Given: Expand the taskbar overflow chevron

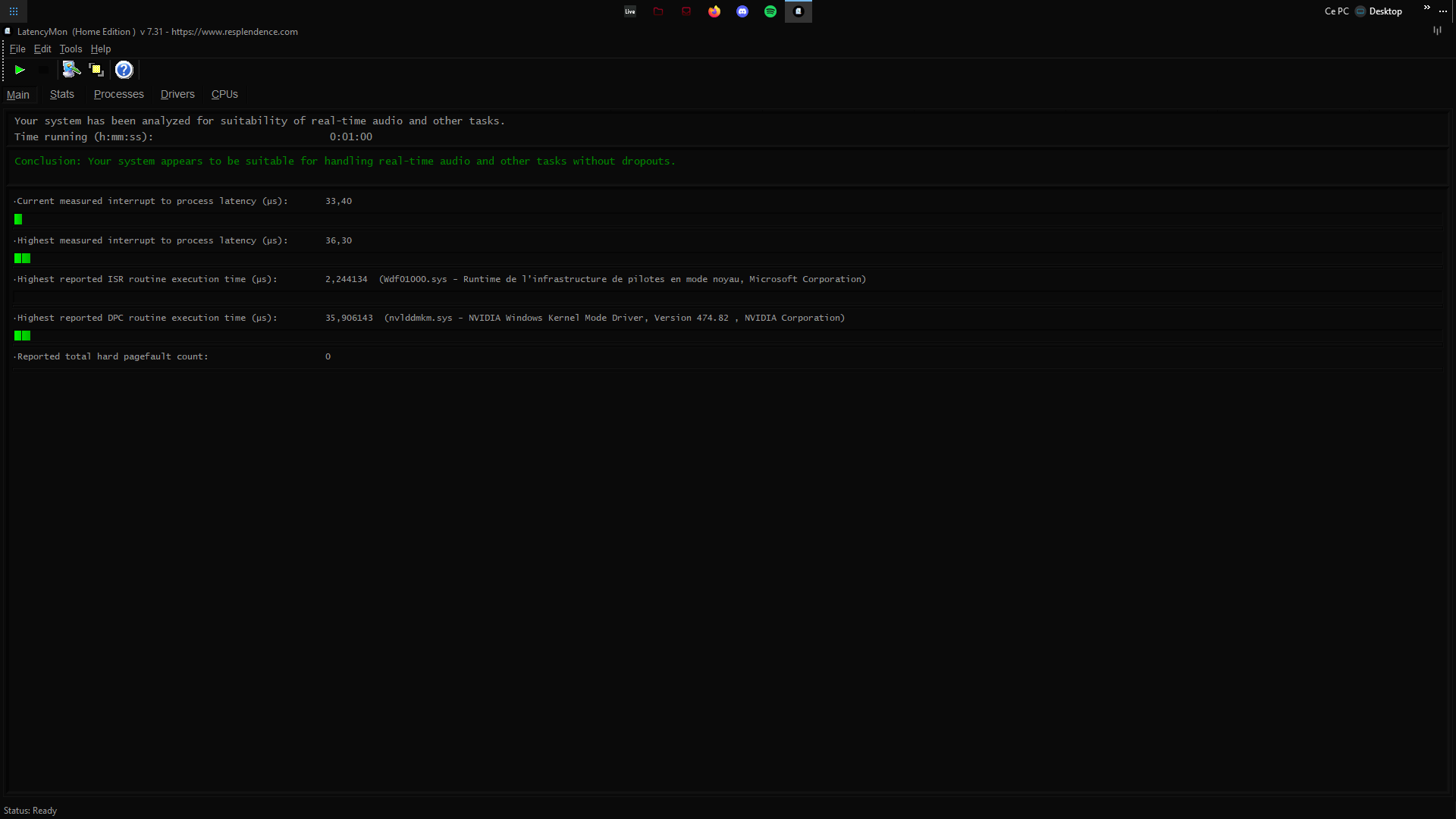Looking at the screenshot, I should 1426,8.
